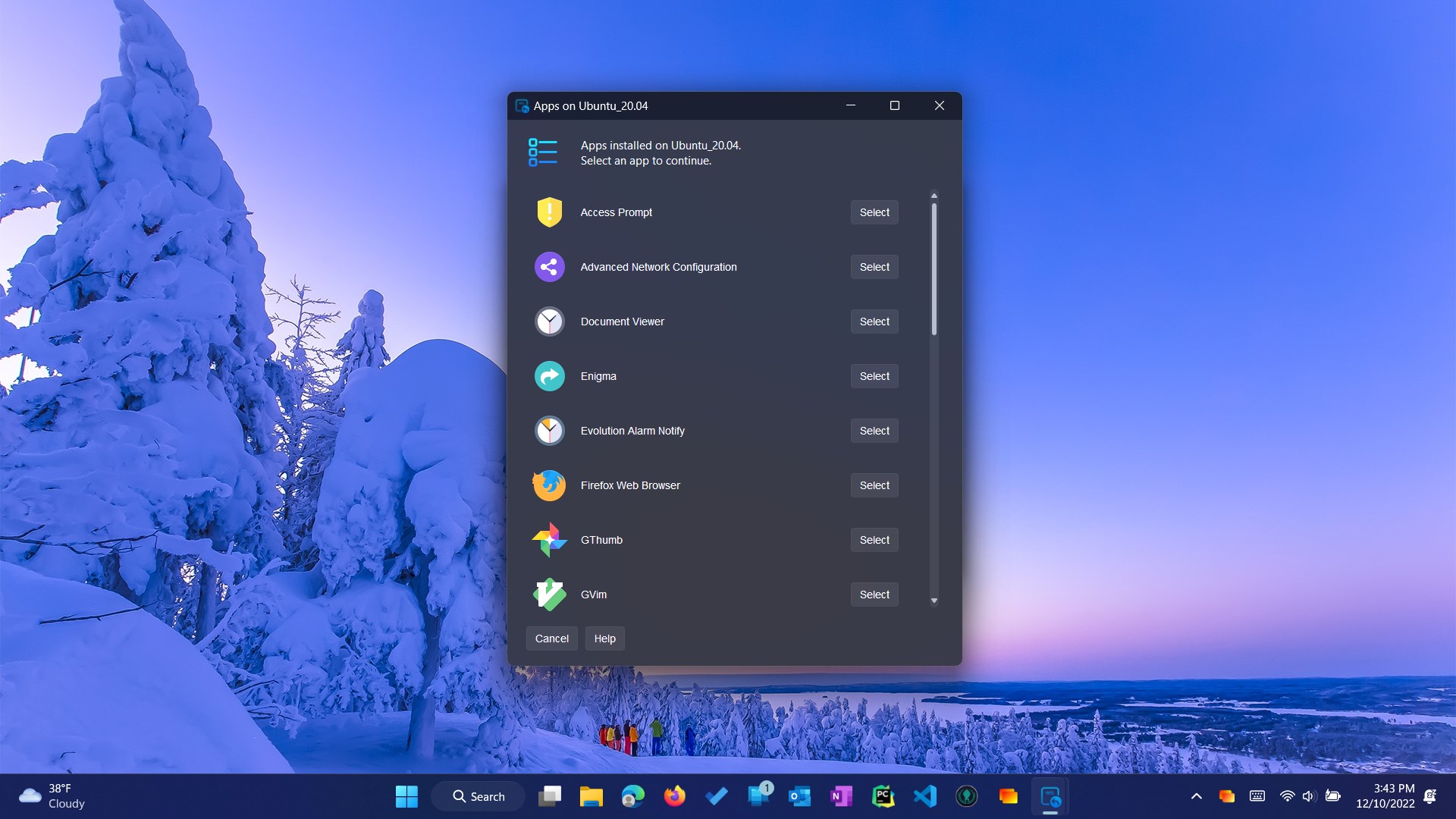Image resolution: width=1456 pixels, height=819 pixels.
Task: Click the app list scrollbar thumb
Action: tap(934, 269)
